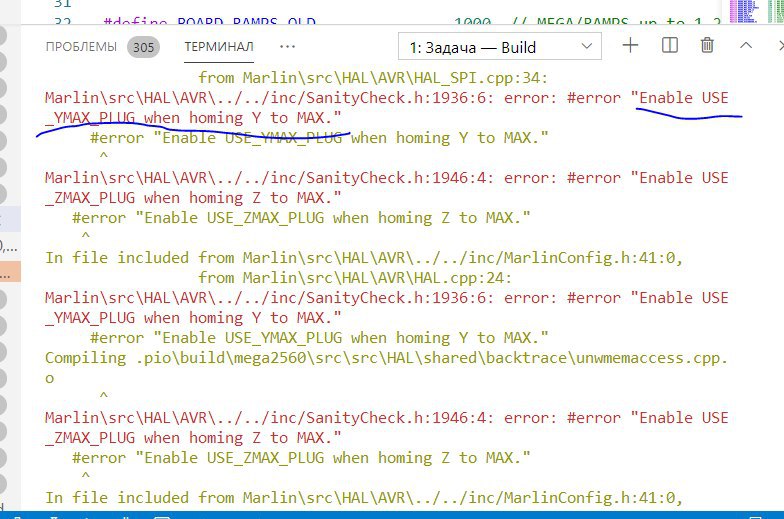Click the first '#error "Enable USE_YMAX_PLUG' olive line
The image size is (784, 519).
(x=318, y=138)
